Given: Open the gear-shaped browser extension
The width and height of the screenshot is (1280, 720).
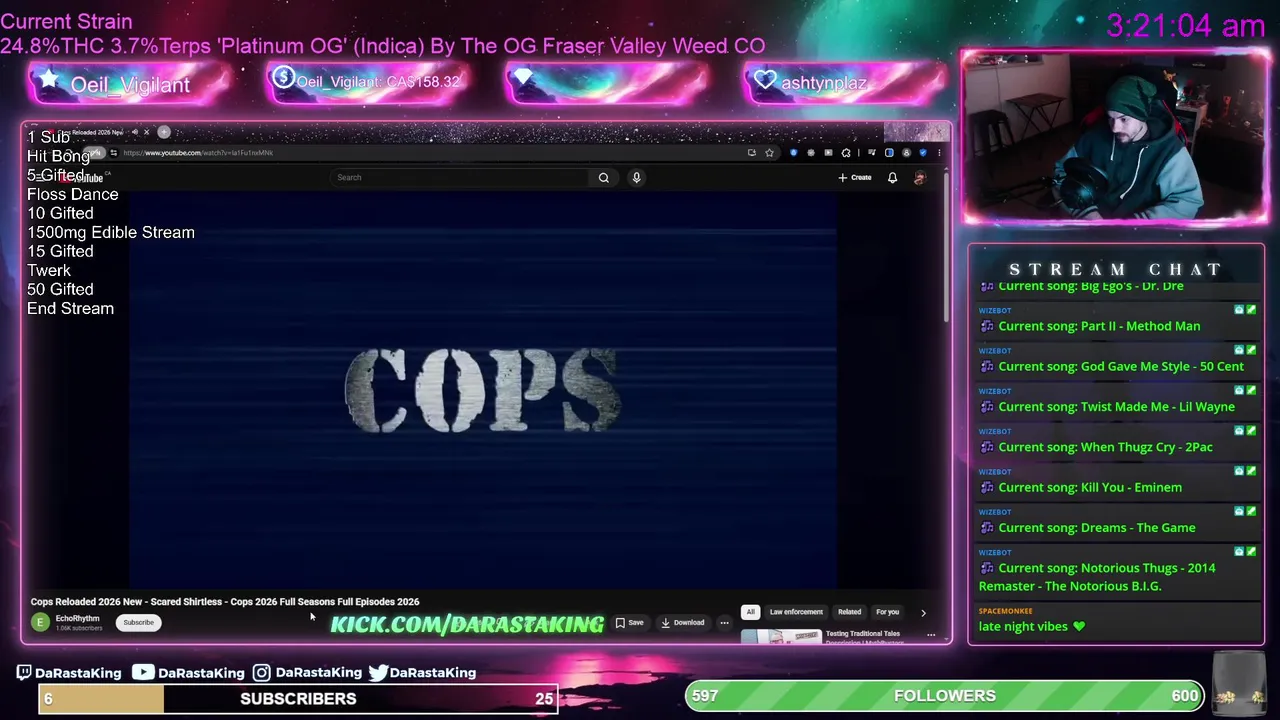Looking at the screenshot, I should pos(811,153).
